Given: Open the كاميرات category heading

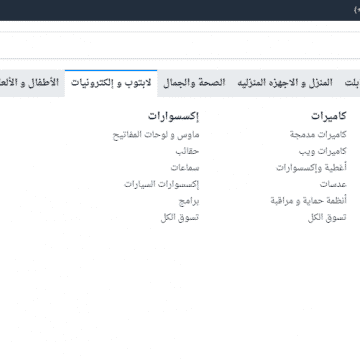Looking at the screenshot, I should click(329, 116).
